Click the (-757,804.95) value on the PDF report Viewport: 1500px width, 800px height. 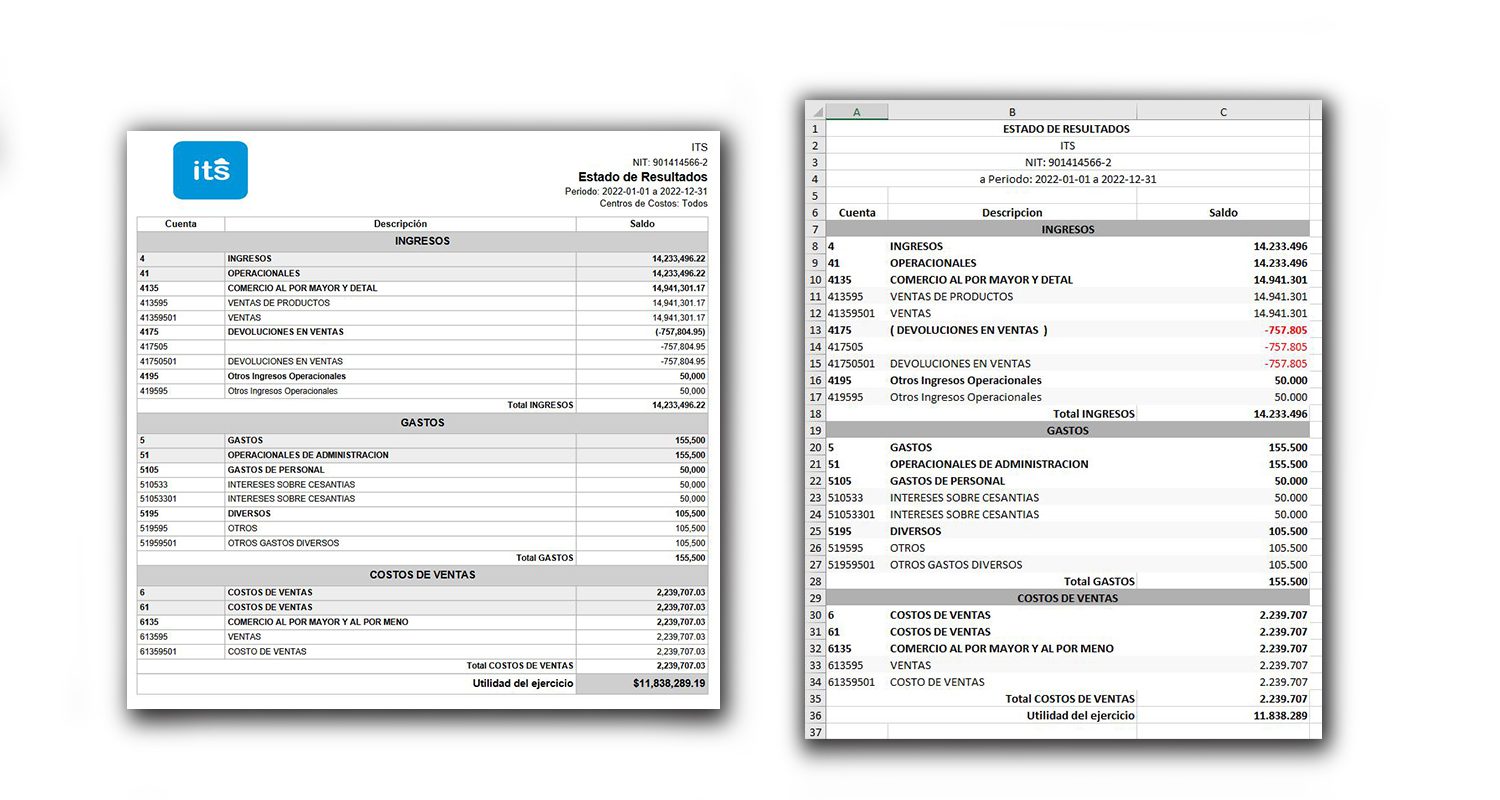click(680, 332)
